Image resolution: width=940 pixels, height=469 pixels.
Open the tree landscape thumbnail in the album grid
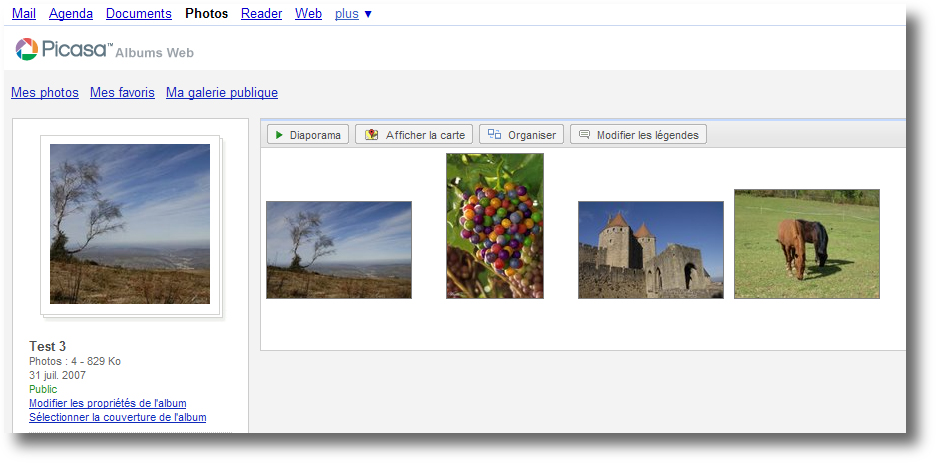pyautogui.click(x=339, y=250)
